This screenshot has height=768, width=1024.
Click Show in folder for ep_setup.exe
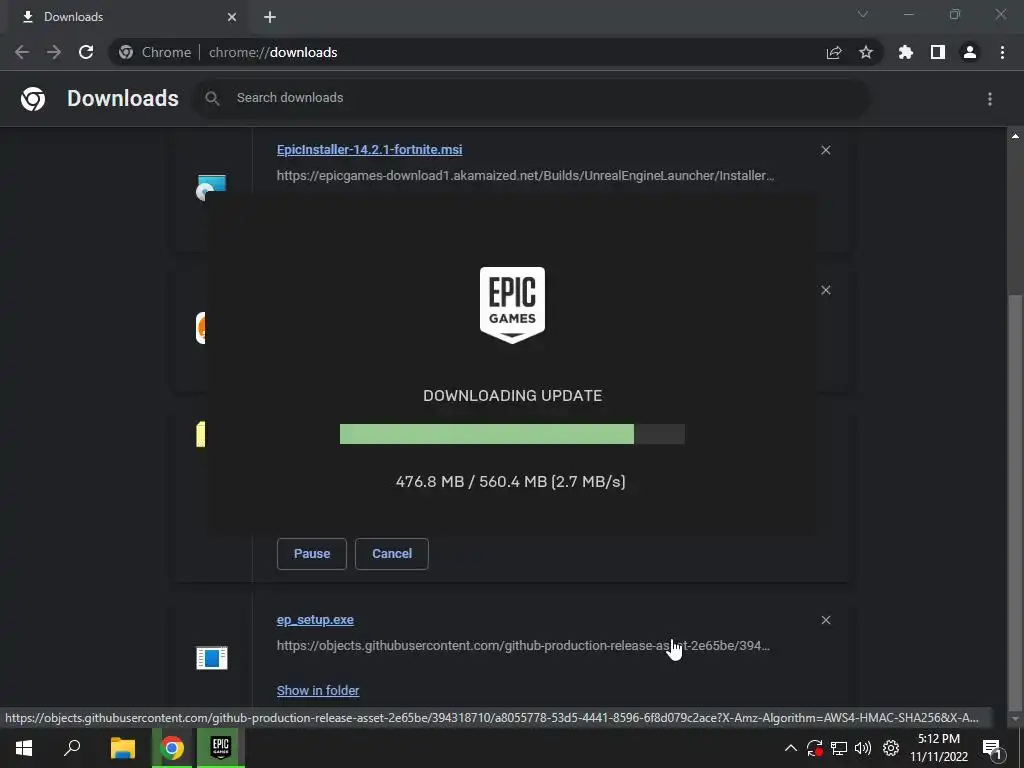click(317, 690)
